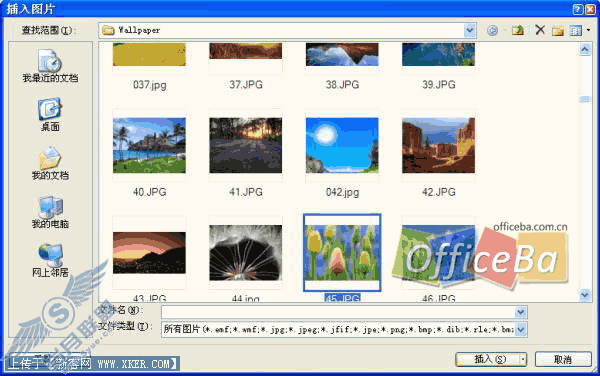Open My Computer (我的电脑) location
The height and width of the screenshot is (376, 600).
click(50, 212)
